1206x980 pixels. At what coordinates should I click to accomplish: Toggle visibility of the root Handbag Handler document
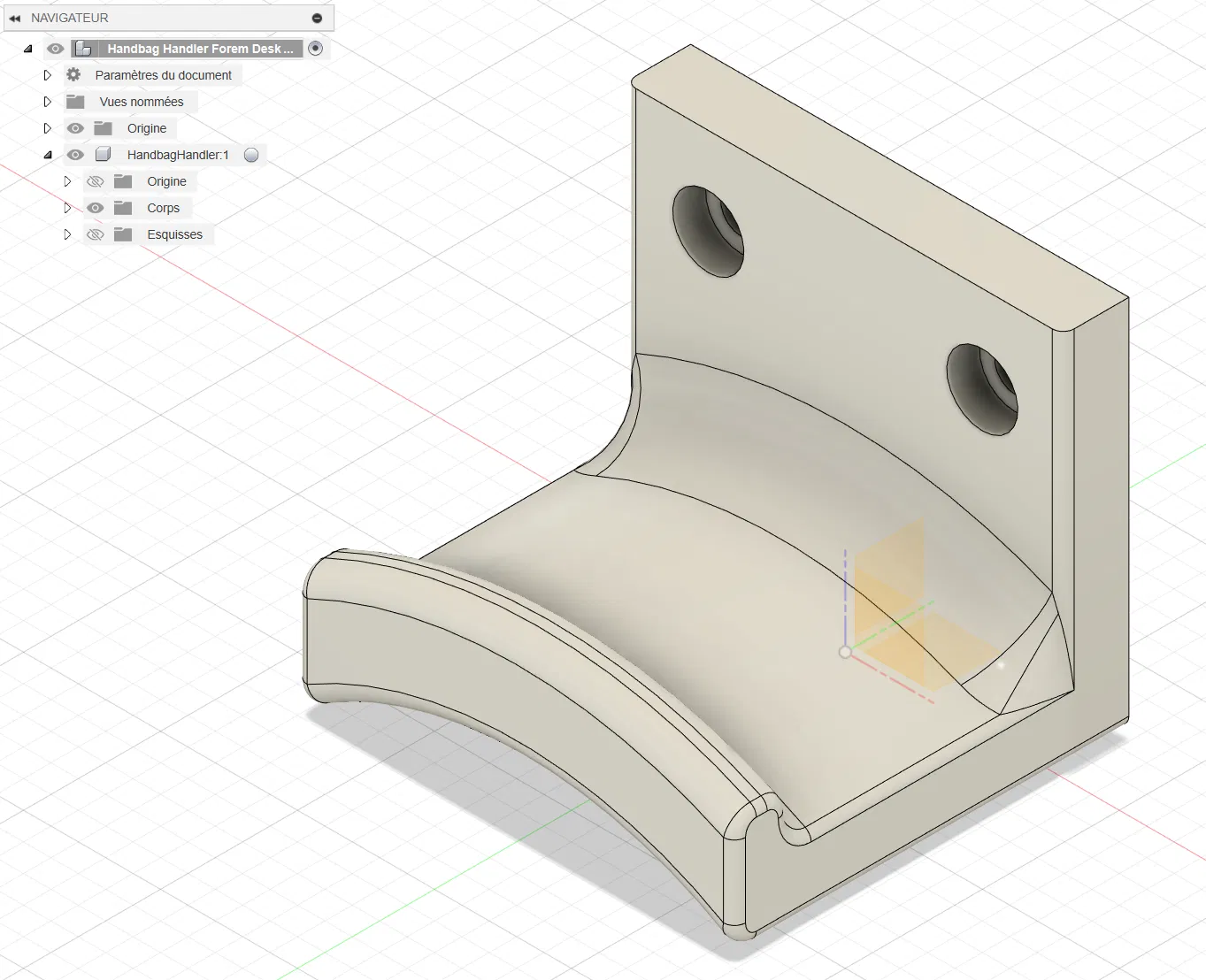[56, 49]
